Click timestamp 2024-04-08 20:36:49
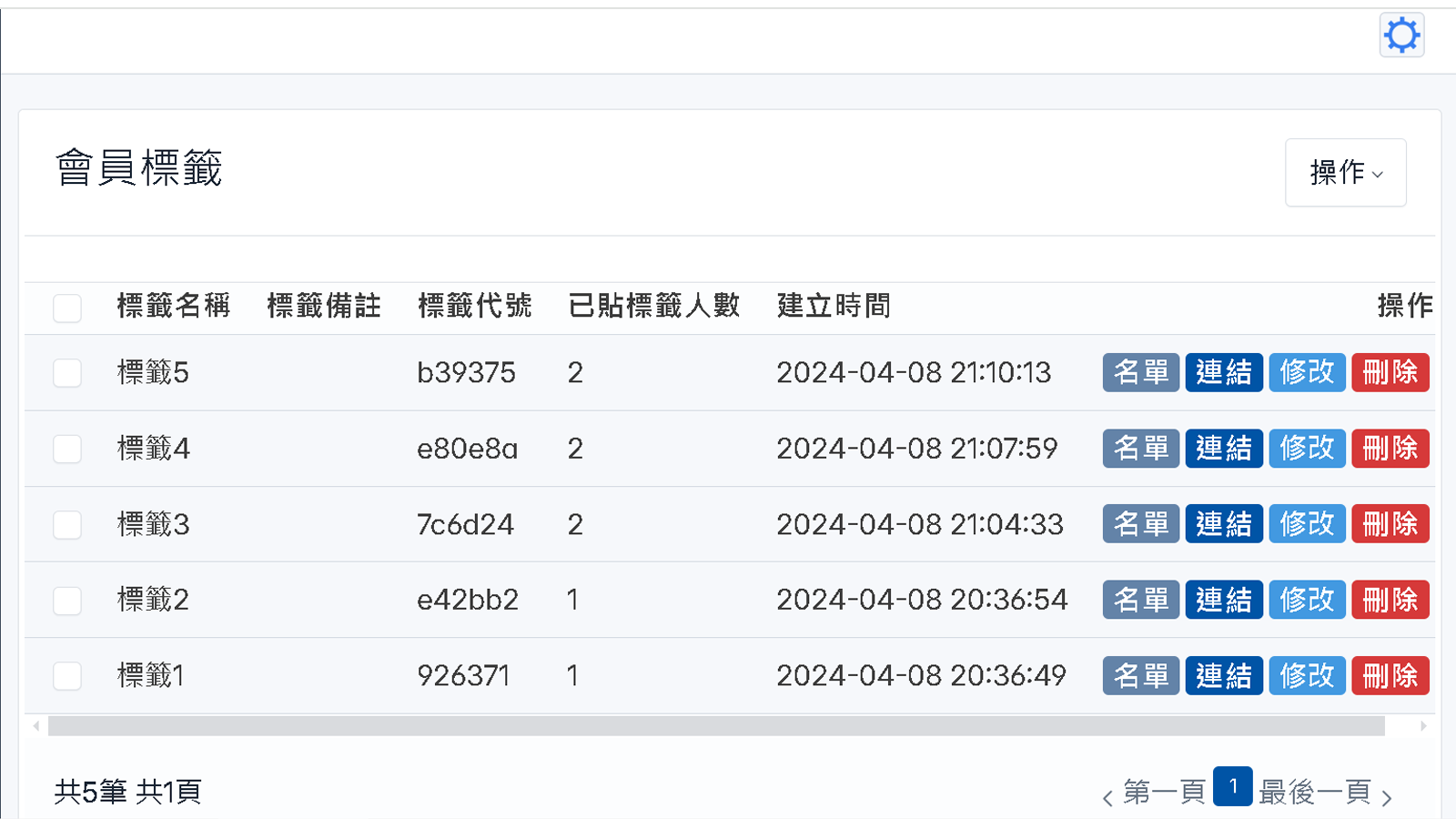 coord(921,675)
